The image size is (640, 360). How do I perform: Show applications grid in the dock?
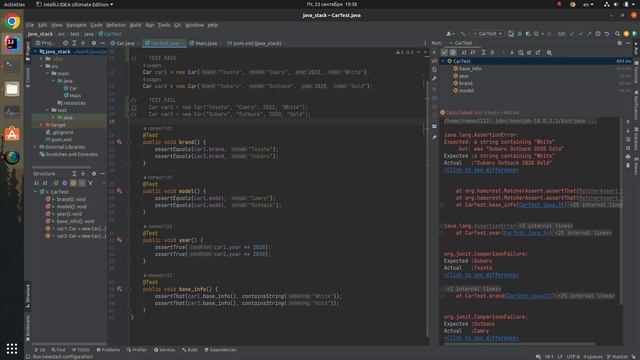click(x=12, y=348)
